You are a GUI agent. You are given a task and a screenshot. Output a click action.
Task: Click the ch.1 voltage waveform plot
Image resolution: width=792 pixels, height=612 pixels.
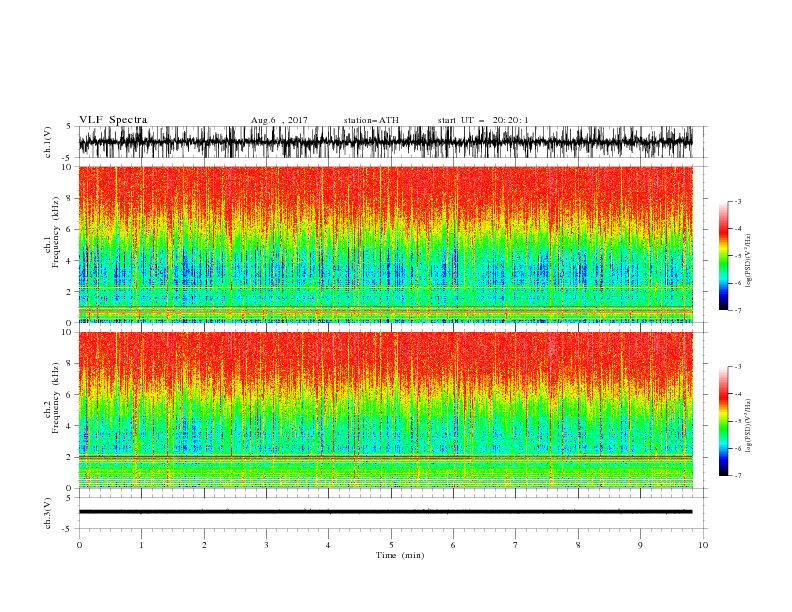point(386,142)
